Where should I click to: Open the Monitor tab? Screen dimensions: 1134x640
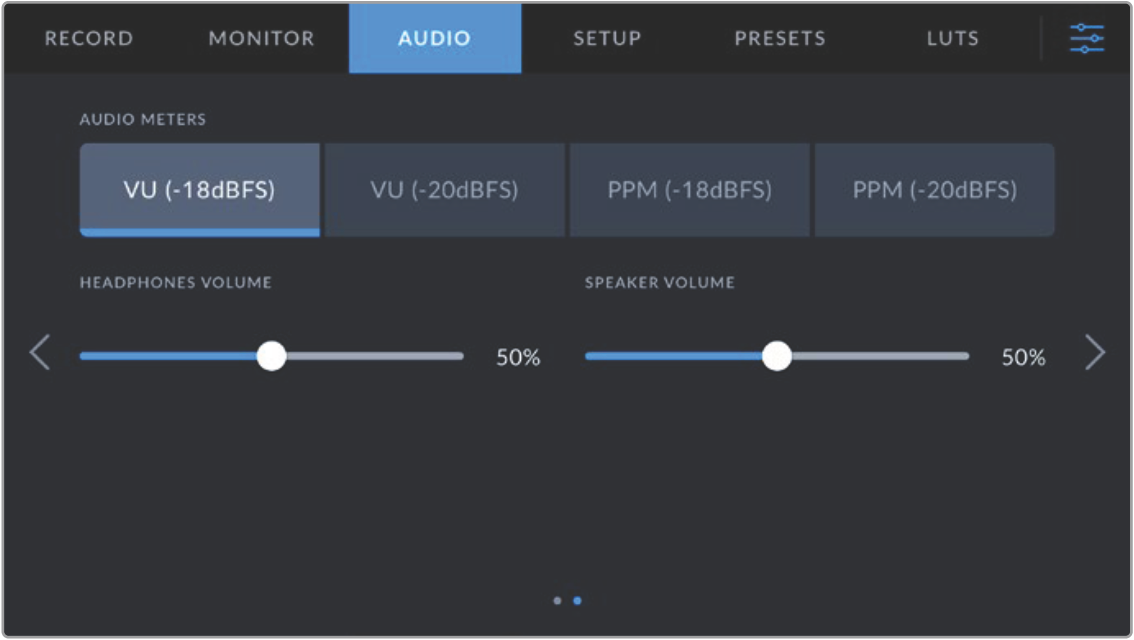(x=261, y=39)
